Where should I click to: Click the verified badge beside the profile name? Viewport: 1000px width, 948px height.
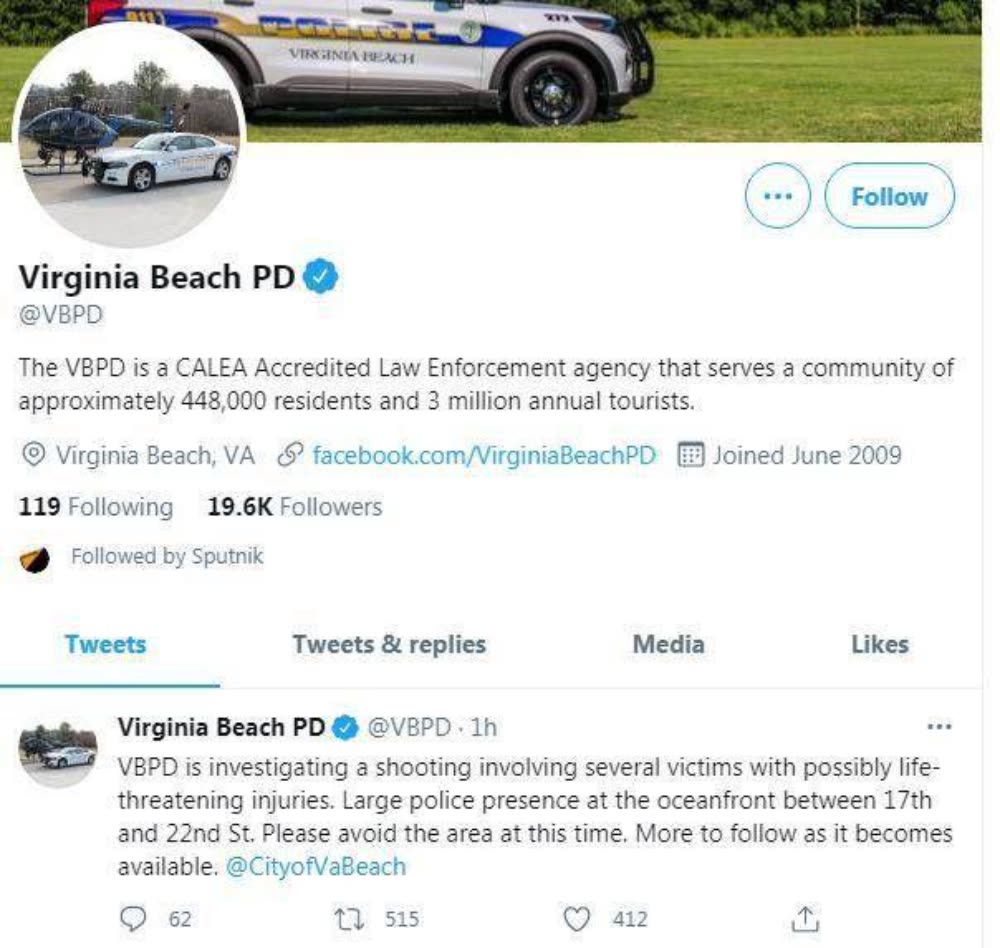point(320,277)
